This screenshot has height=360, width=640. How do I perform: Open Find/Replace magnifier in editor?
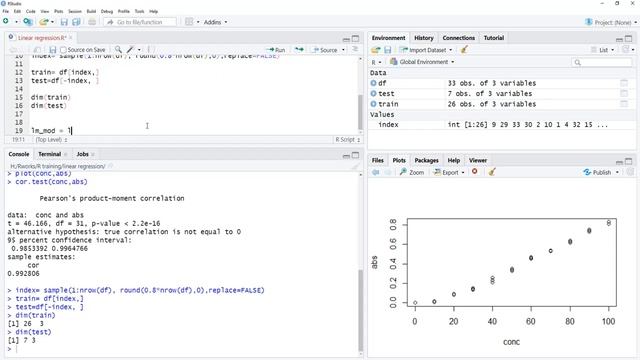[118, 49]
